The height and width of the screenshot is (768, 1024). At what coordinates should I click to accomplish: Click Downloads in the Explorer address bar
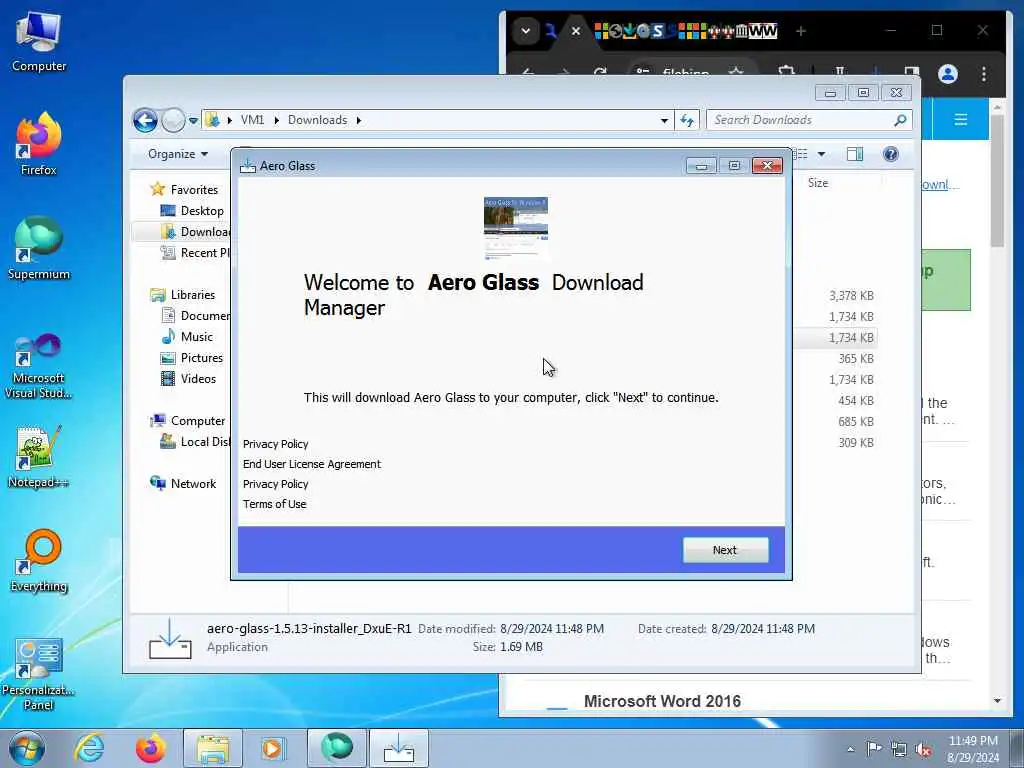pyautogui.click(x=317, y=120)
